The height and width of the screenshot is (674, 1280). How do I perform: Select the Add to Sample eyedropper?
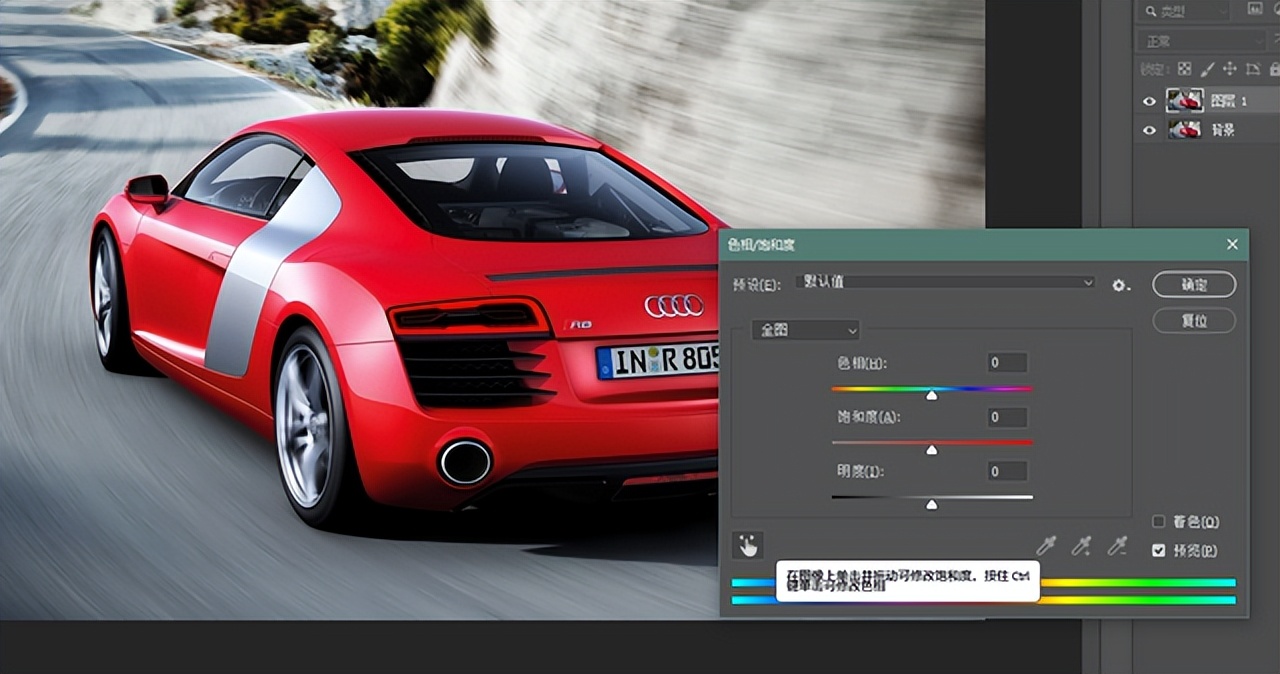1081,545
